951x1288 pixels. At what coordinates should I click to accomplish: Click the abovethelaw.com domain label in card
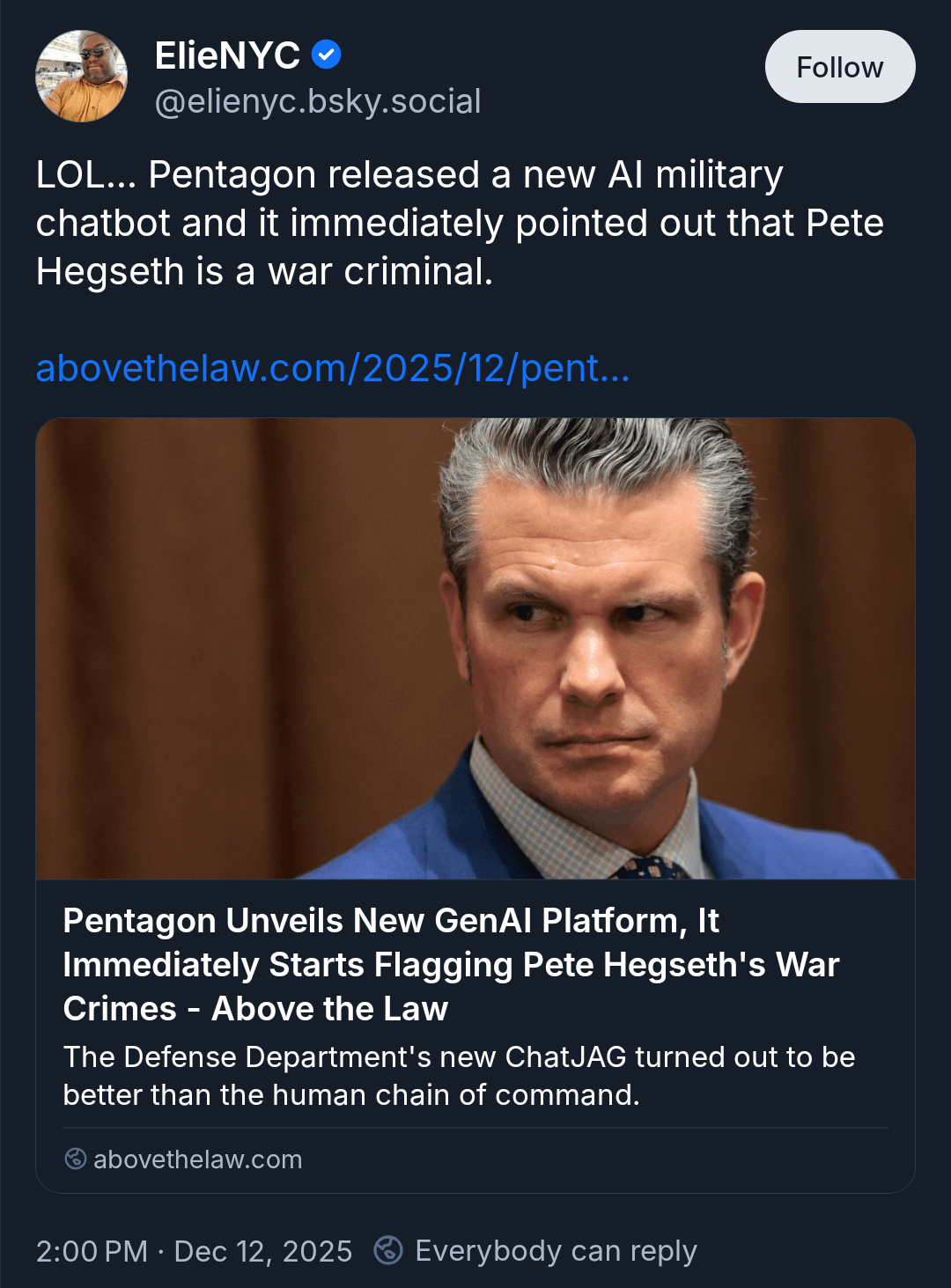(197, 1159)
